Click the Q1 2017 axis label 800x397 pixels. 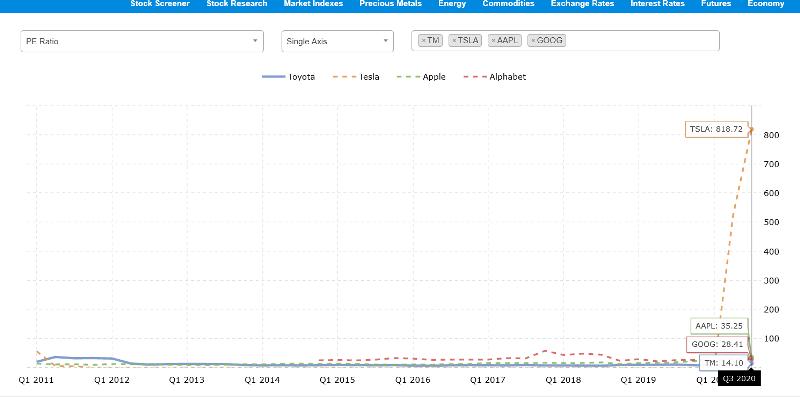point(488,380)
